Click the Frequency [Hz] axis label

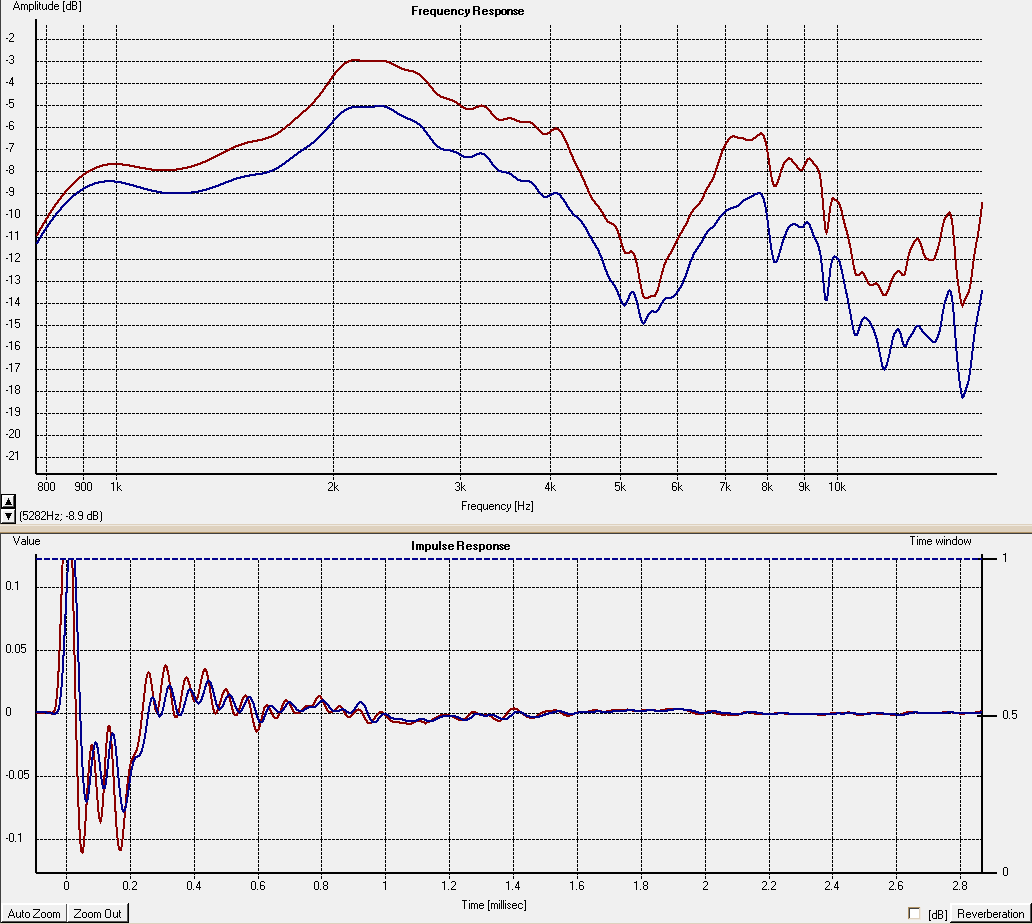497,506
